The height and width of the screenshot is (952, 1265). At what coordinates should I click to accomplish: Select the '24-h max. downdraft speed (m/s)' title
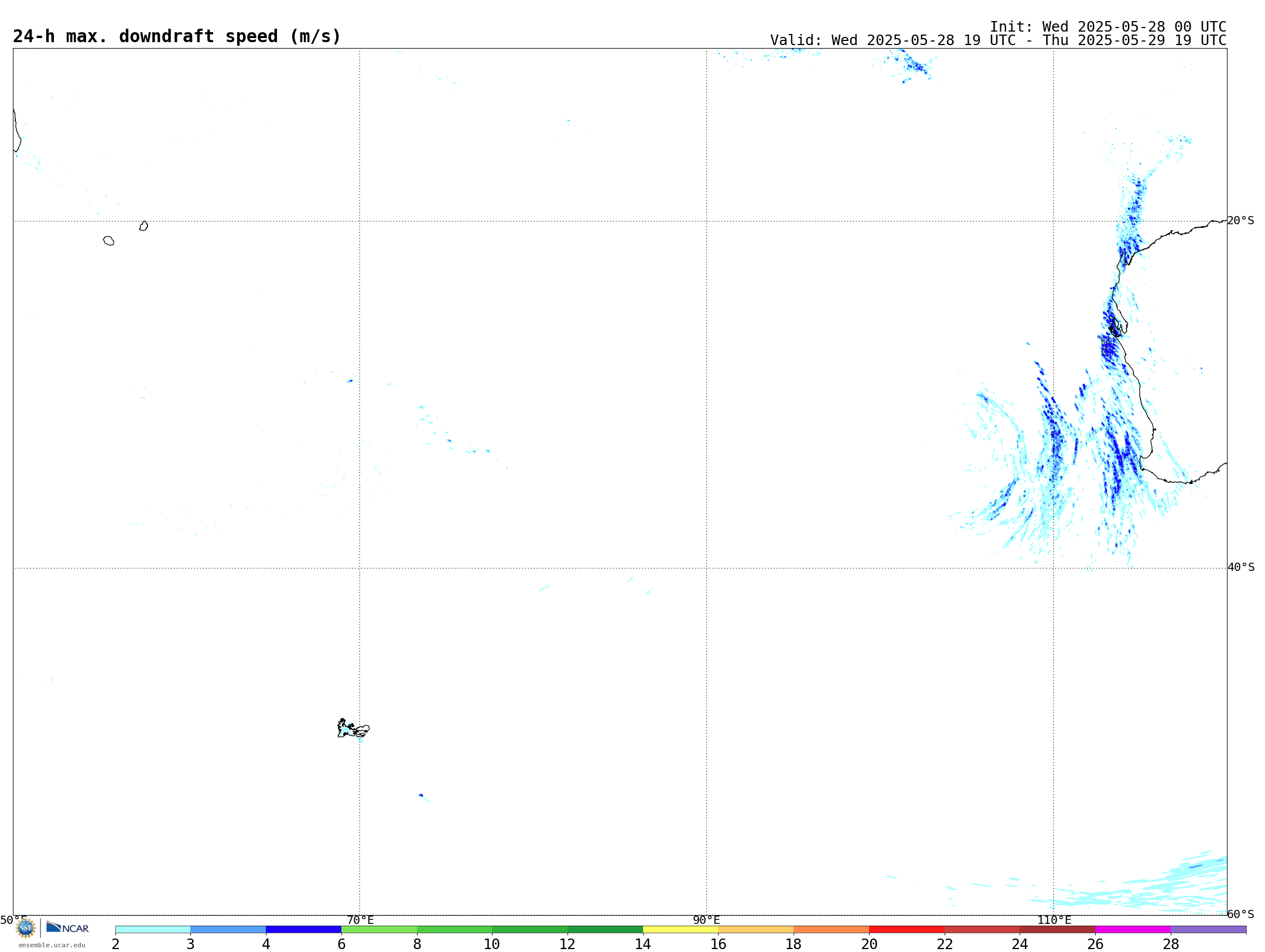coord(177,36)
